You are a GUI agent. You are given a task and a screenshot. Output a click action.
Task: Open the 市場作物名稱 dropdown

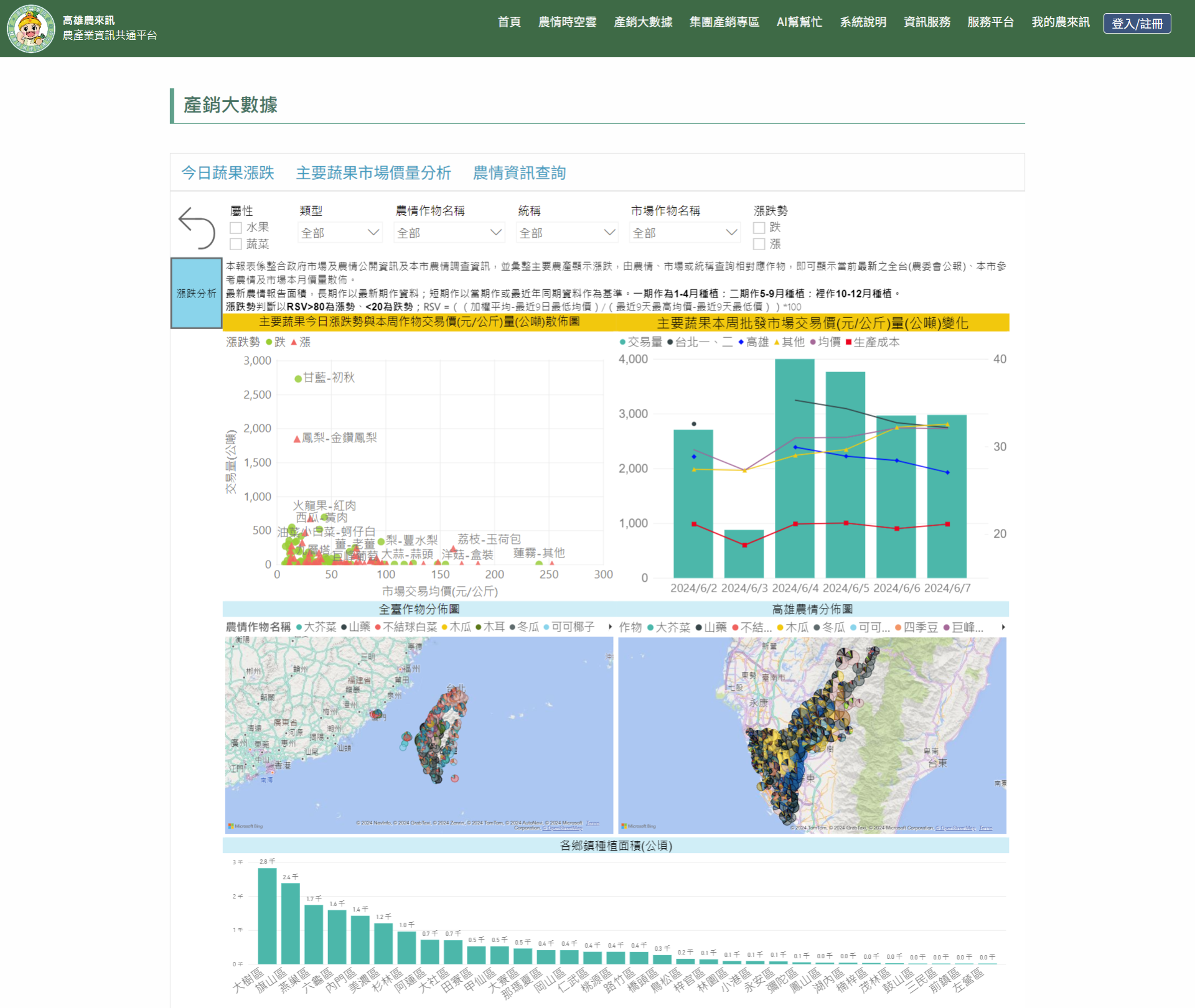click(685, 233)
